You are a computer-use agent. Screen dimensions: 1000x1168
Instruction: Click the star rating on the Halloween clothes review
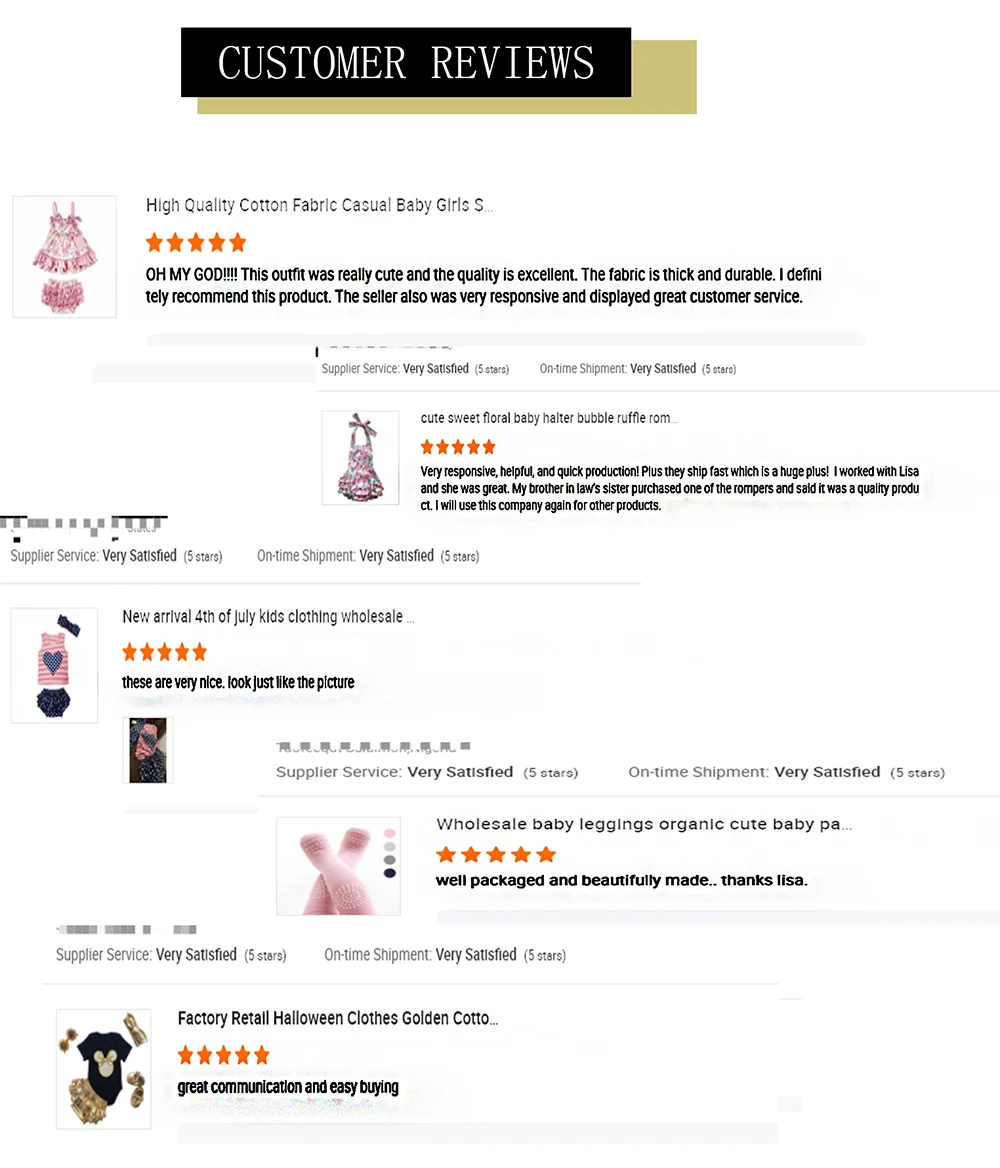click(x=224, y=1055)
